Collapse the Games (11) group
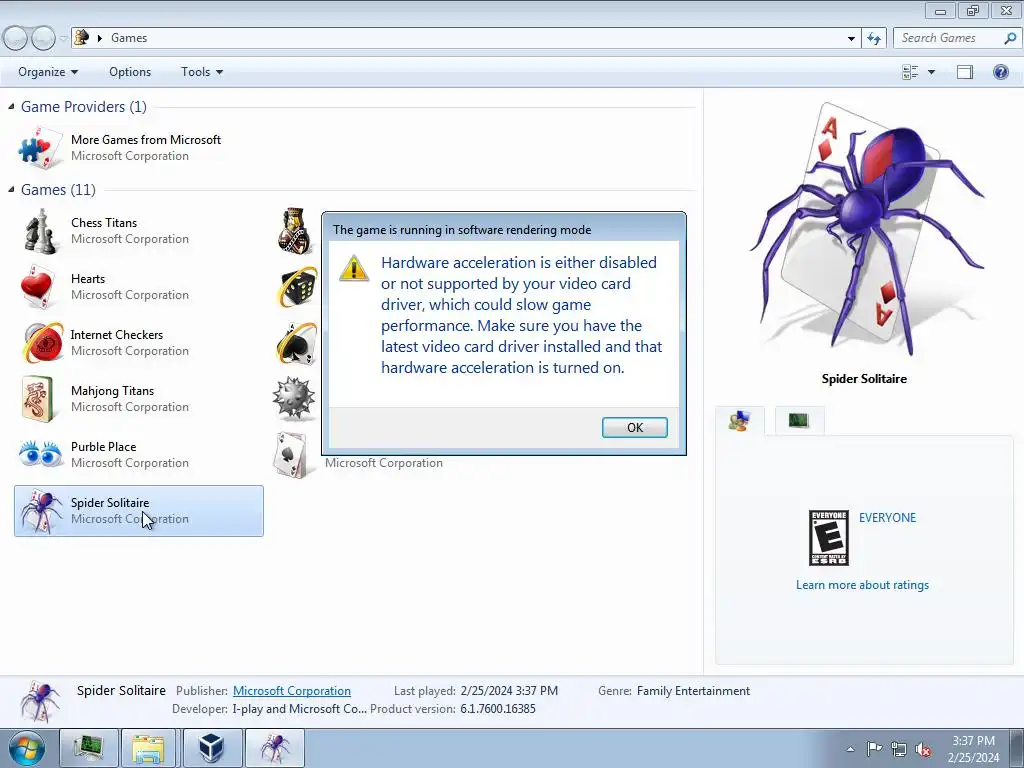Viewport: 1024px width, 768px height. (11, 189)
